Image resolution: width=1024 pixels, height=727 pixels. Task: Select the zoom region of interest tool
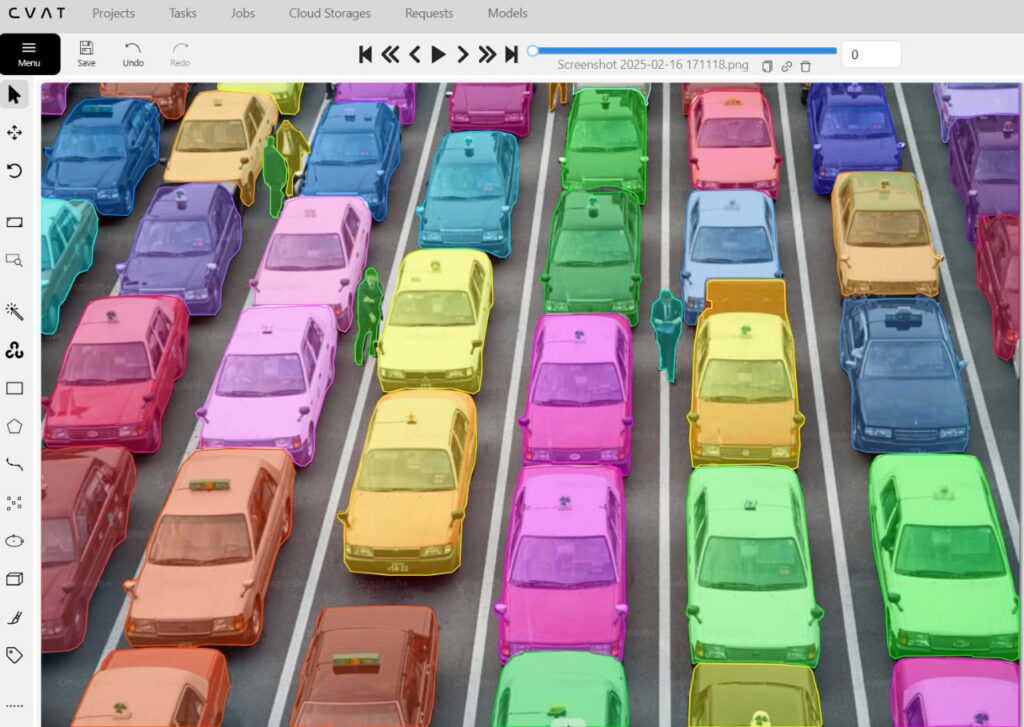pos(14,261)
